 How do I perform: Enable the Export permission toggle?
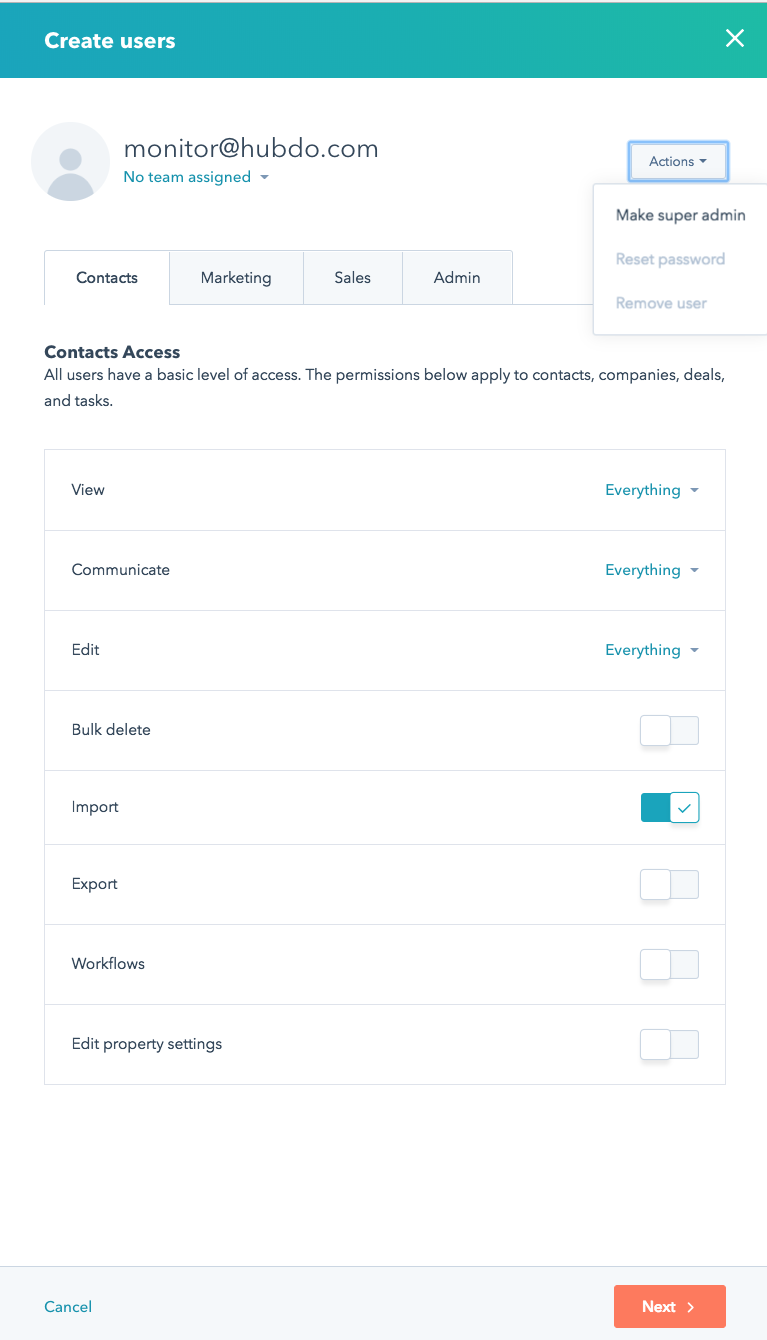pos(670,885)
